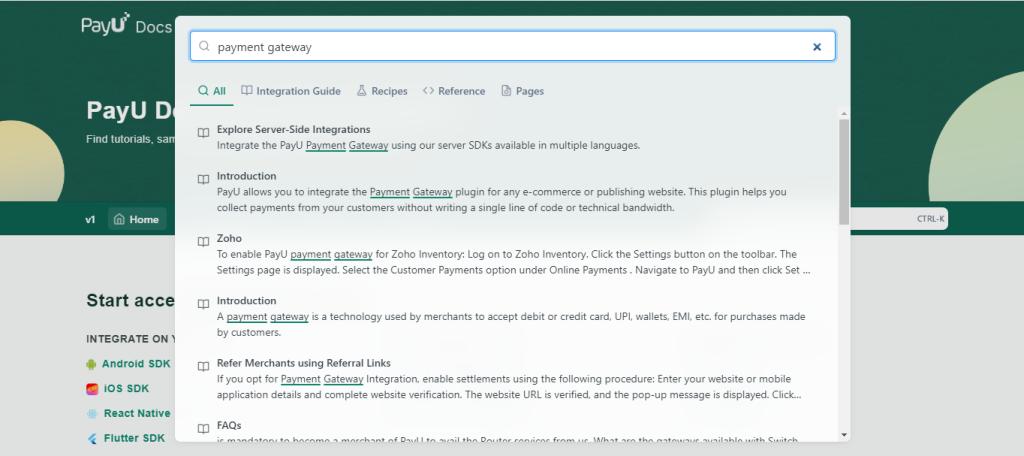Image resolution: width=1024 pixels, height=456 pixels.
Task: Open the Introduction result about Payment Gateway plugin
Action: point(513,192)
